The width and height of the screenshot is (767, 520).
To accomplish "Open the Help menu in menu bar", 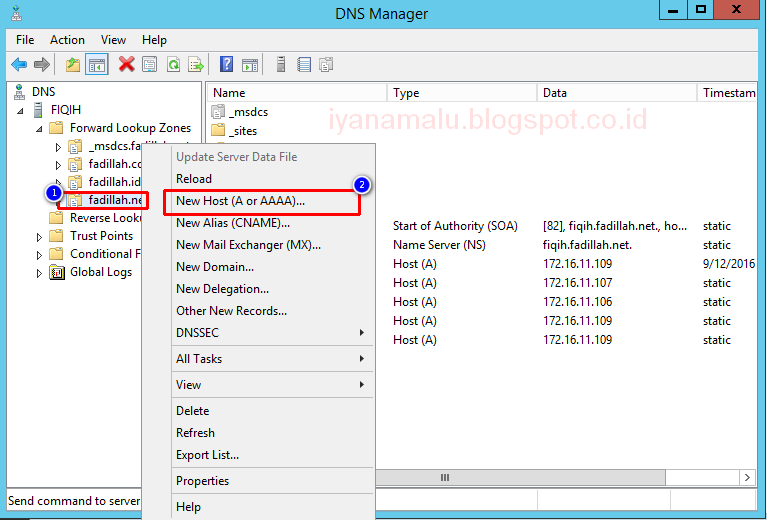I will click(154, 40).
